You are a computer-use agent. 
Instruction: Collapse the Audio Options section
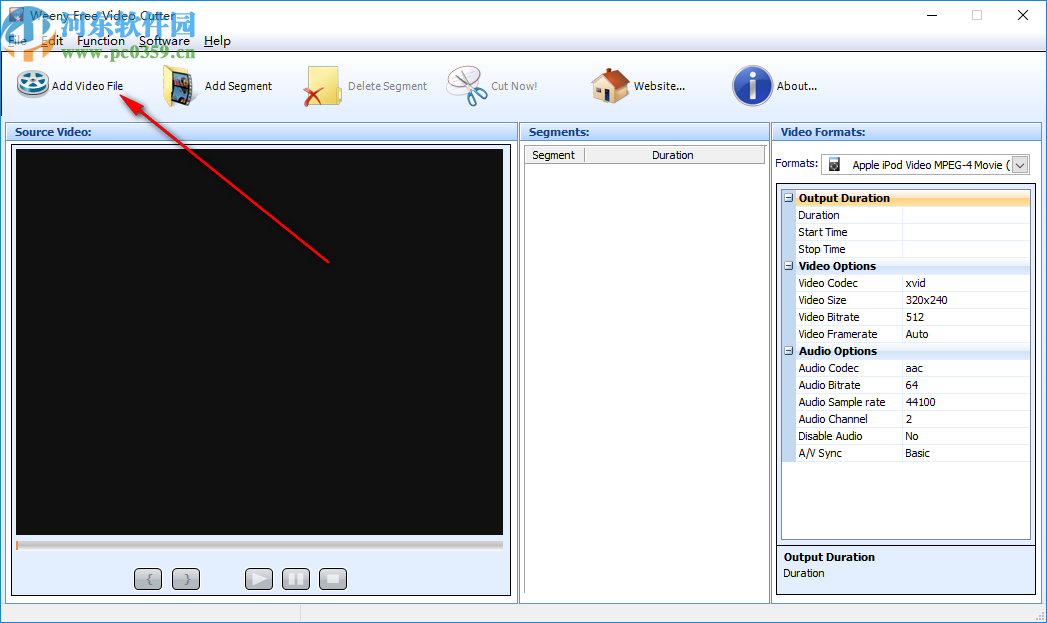(789, 351)
